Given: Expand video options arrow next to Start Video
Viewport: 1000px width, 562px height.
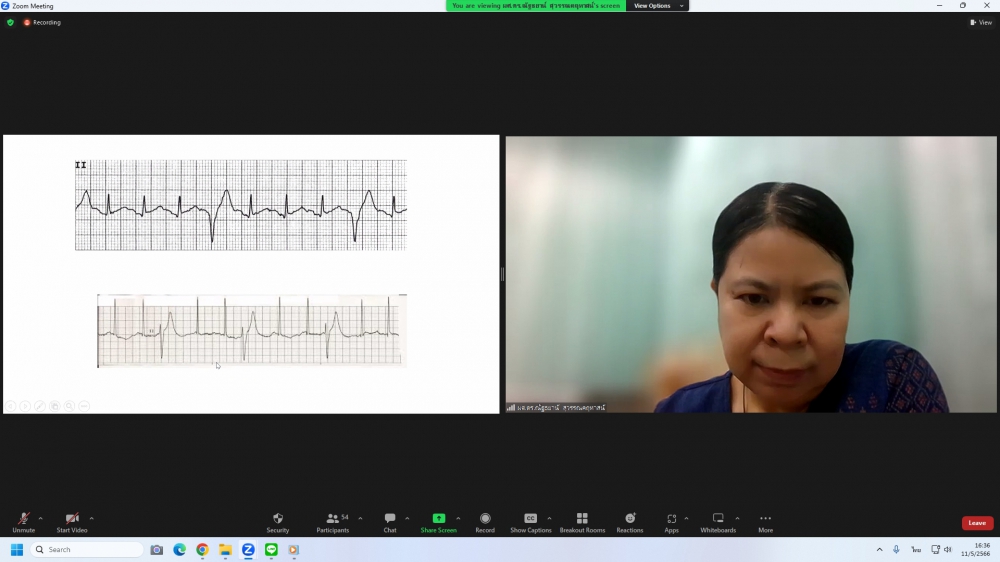Looking at the screenshot, I should [91, 518].
